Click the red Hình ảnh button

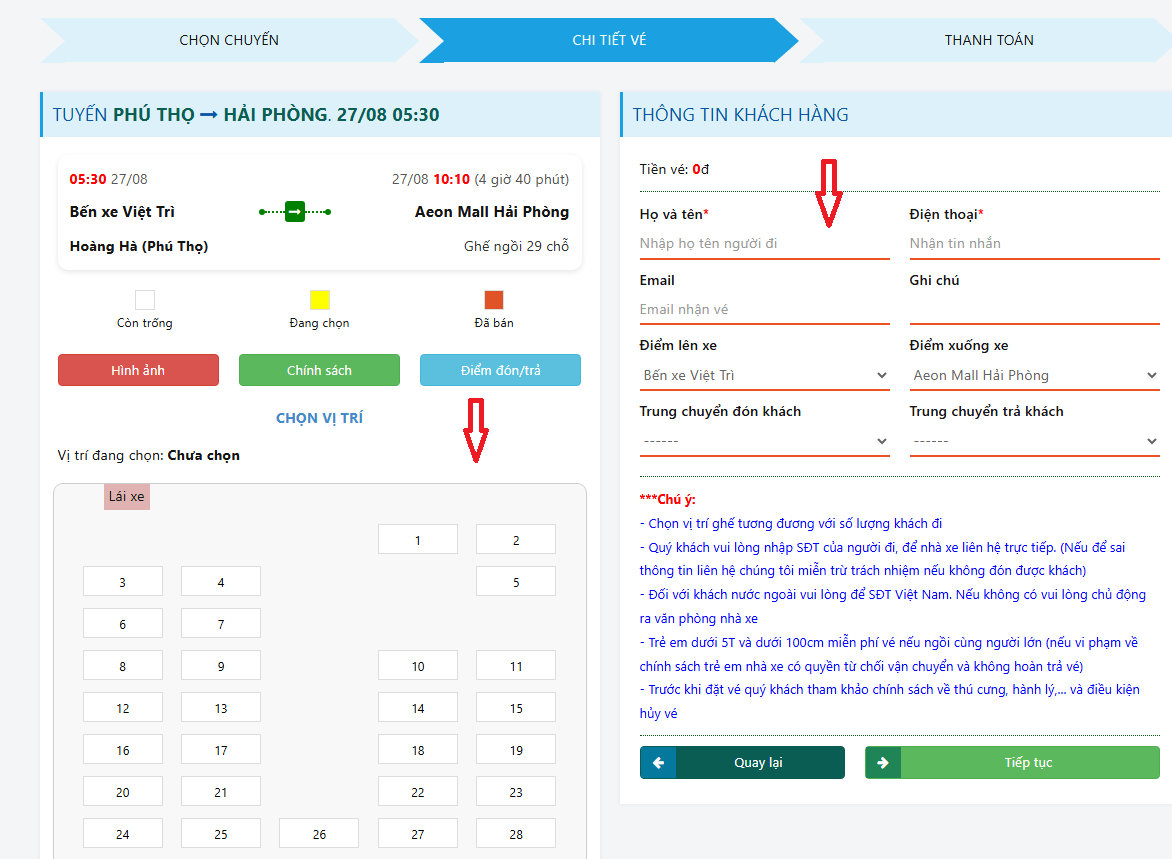coord(138,371)
